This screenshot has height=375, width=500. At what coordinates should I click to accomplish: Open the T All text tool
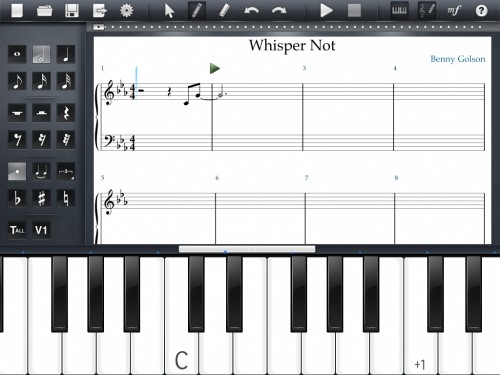coord(17,230)
